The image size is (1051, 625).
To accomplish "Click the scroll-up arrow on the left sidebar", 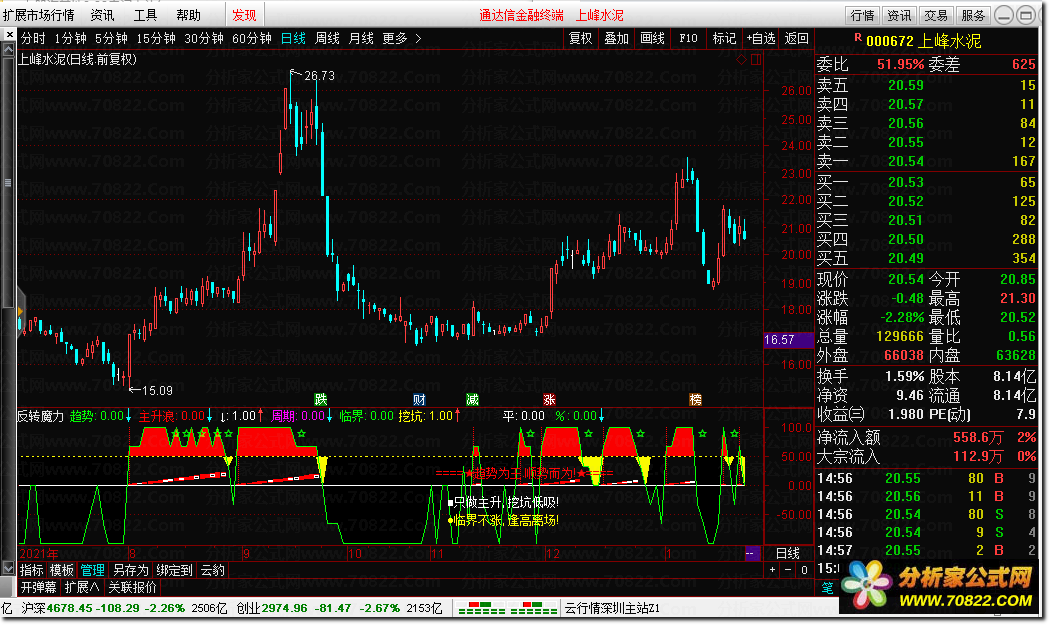I will 9,50.
